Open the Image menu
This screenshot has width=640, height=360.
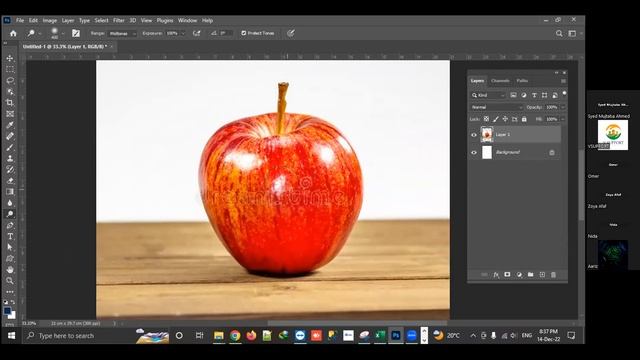[50, 20]
